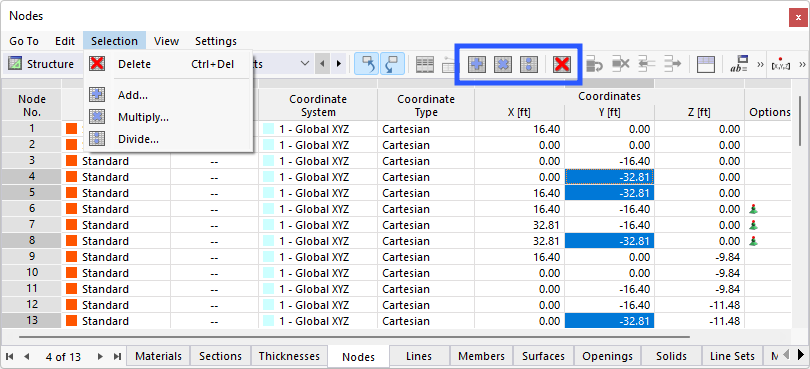Screen dimensions: 810x369
Task: Click the support option icon in row 6
Action: tap(754, 209)
